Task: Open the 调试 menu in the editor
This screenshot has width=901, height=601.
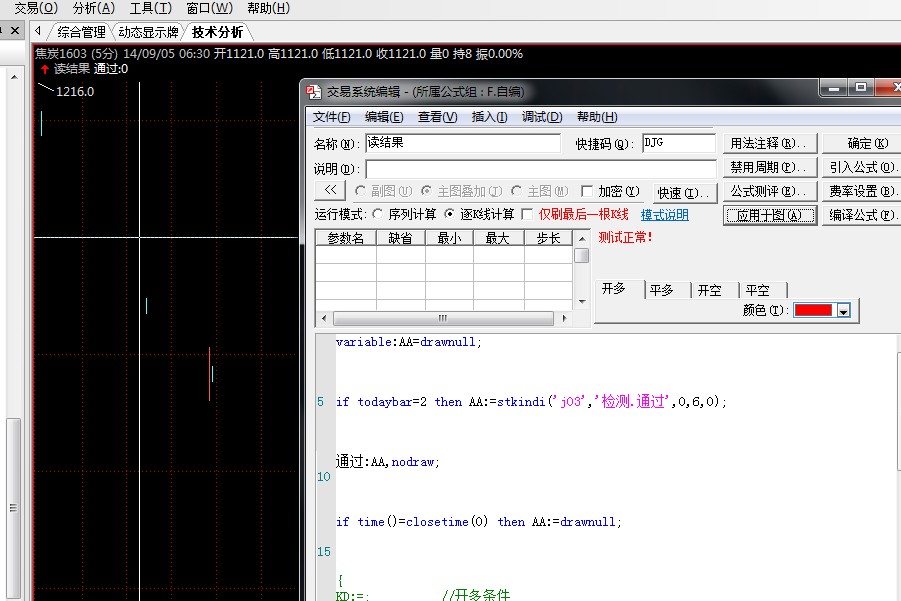Action: [541, 117]
